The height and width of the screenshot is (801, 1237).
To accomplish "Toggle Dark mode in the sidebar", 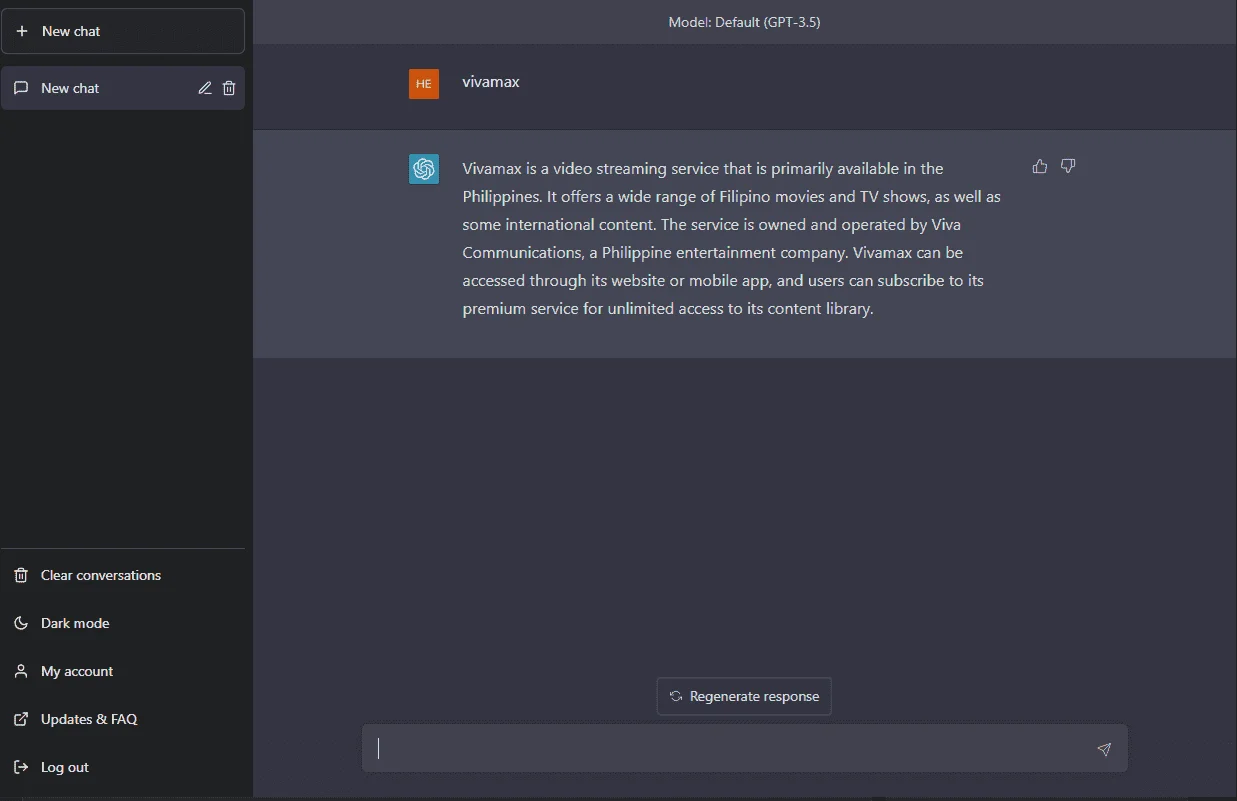I will [123, 623].
